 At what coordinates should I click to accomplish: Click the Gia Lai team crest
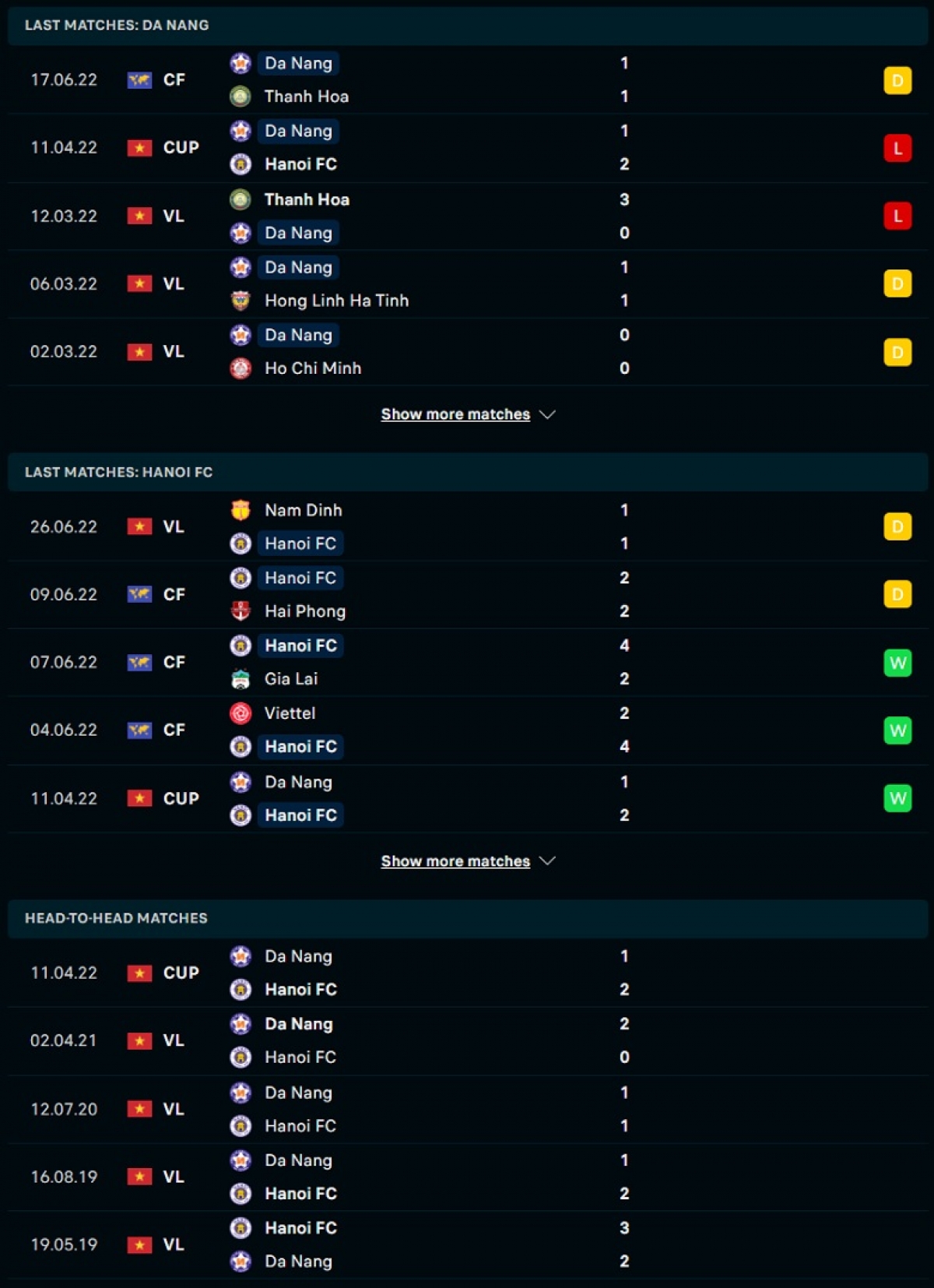pos(241,679)
